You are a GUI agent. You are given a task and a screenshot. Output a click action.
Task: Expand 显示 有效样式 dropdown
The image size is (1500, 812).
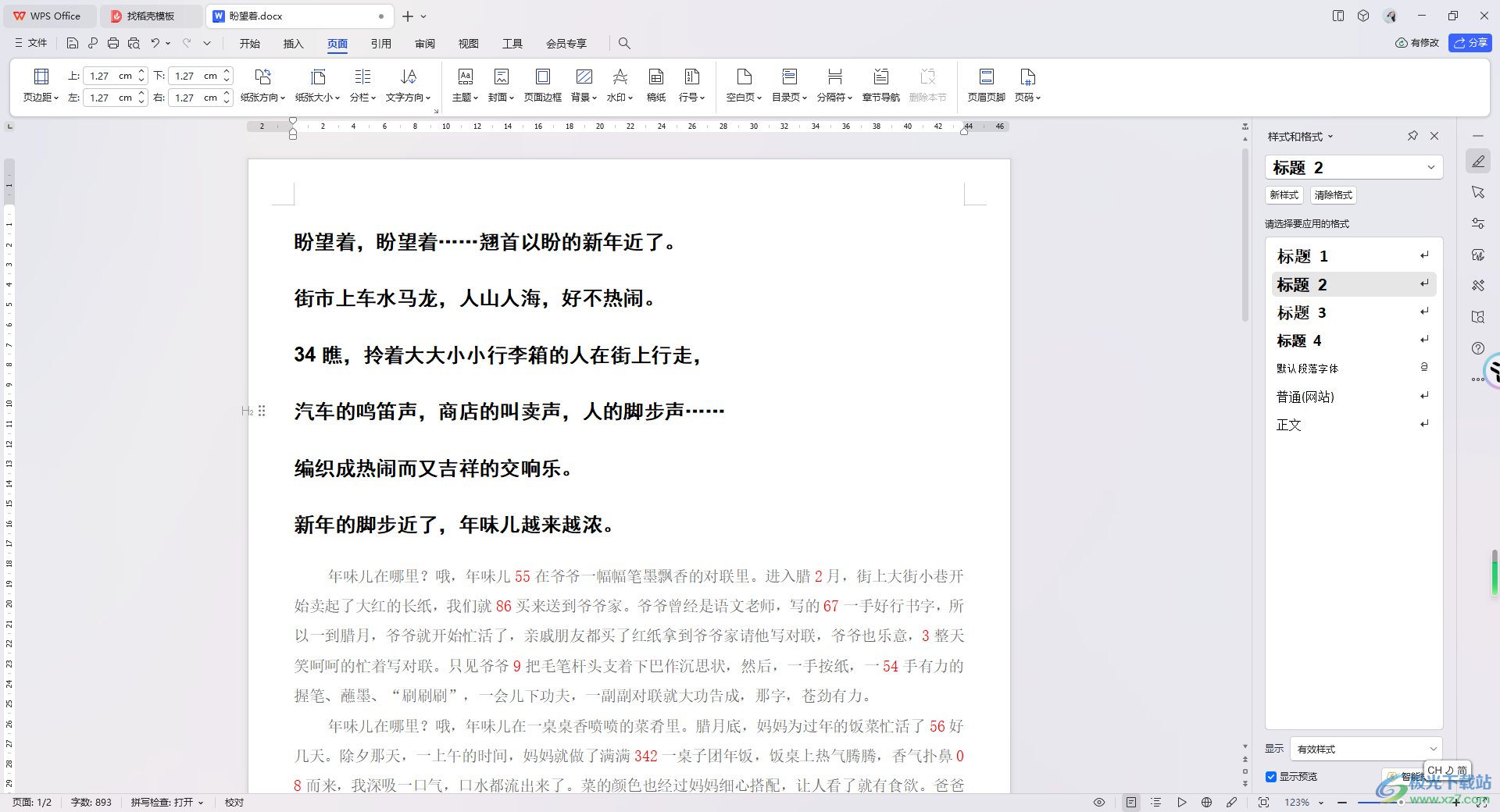[x=1433, y=749]
